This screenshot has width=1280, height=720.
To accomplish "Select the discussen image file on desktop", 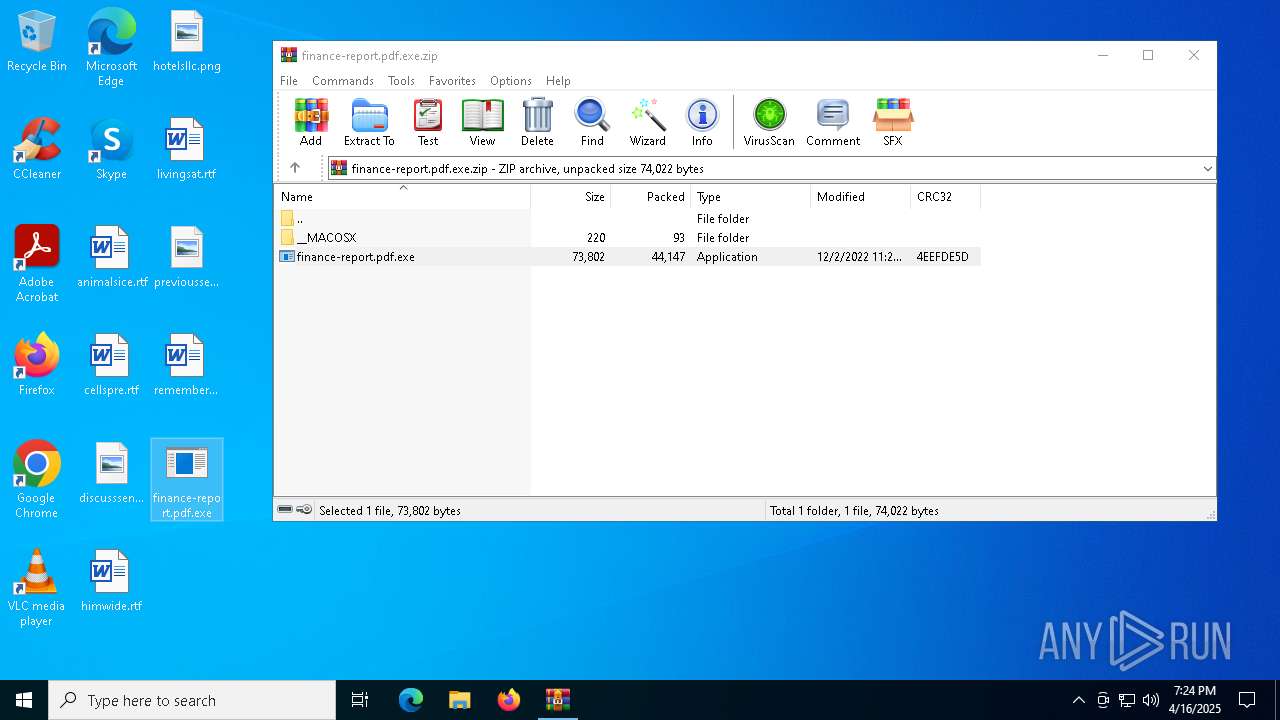I will click(111, 473).
